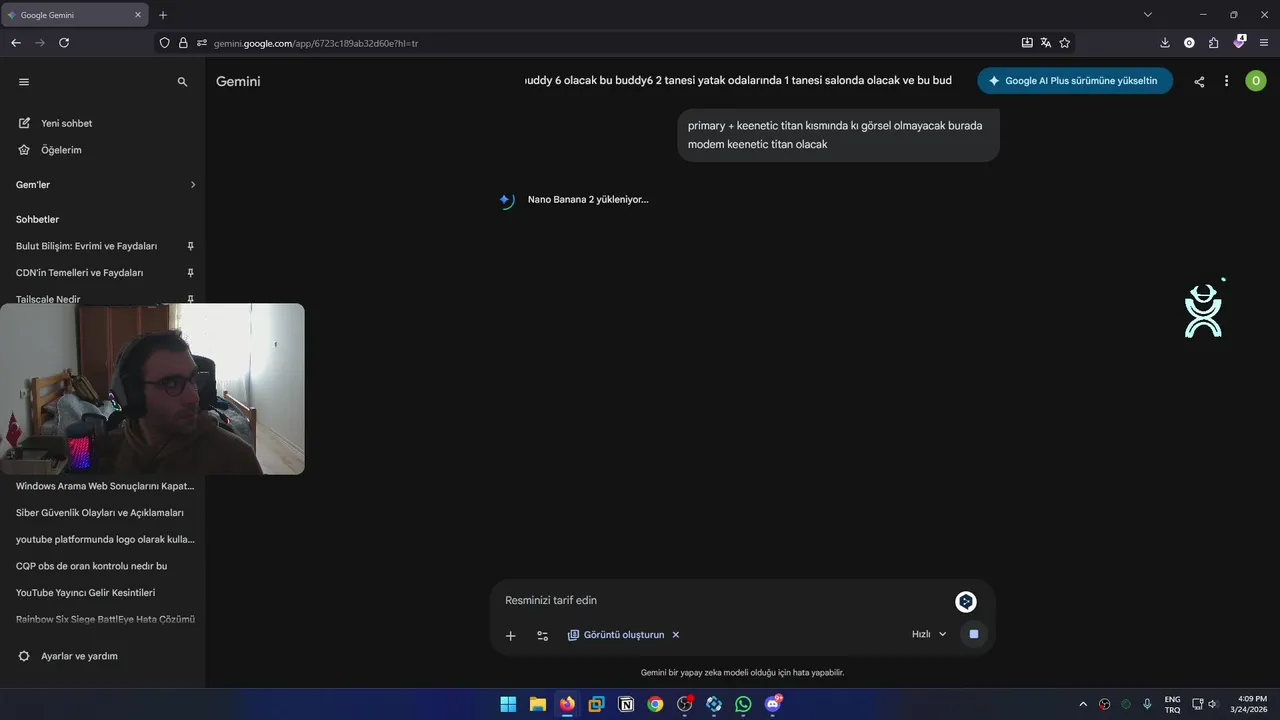Click the webcam overlay thumbnail
The image size is (1280, 720).
click(x=152, y=389)
